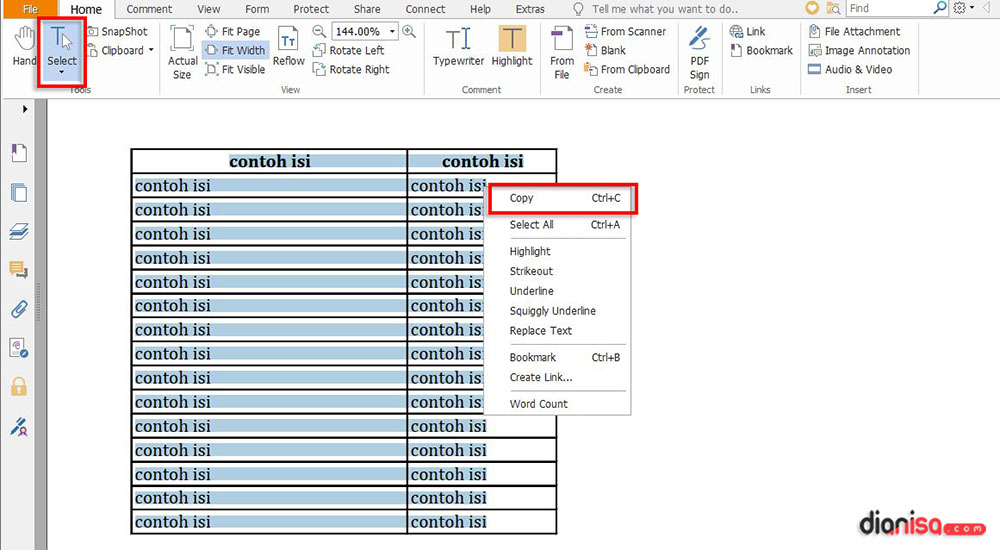The height and width of the screenshot is (550, 1000).
Task: Click the SnapShot tool
Action: pyautogui.click(x=117, y=31)
